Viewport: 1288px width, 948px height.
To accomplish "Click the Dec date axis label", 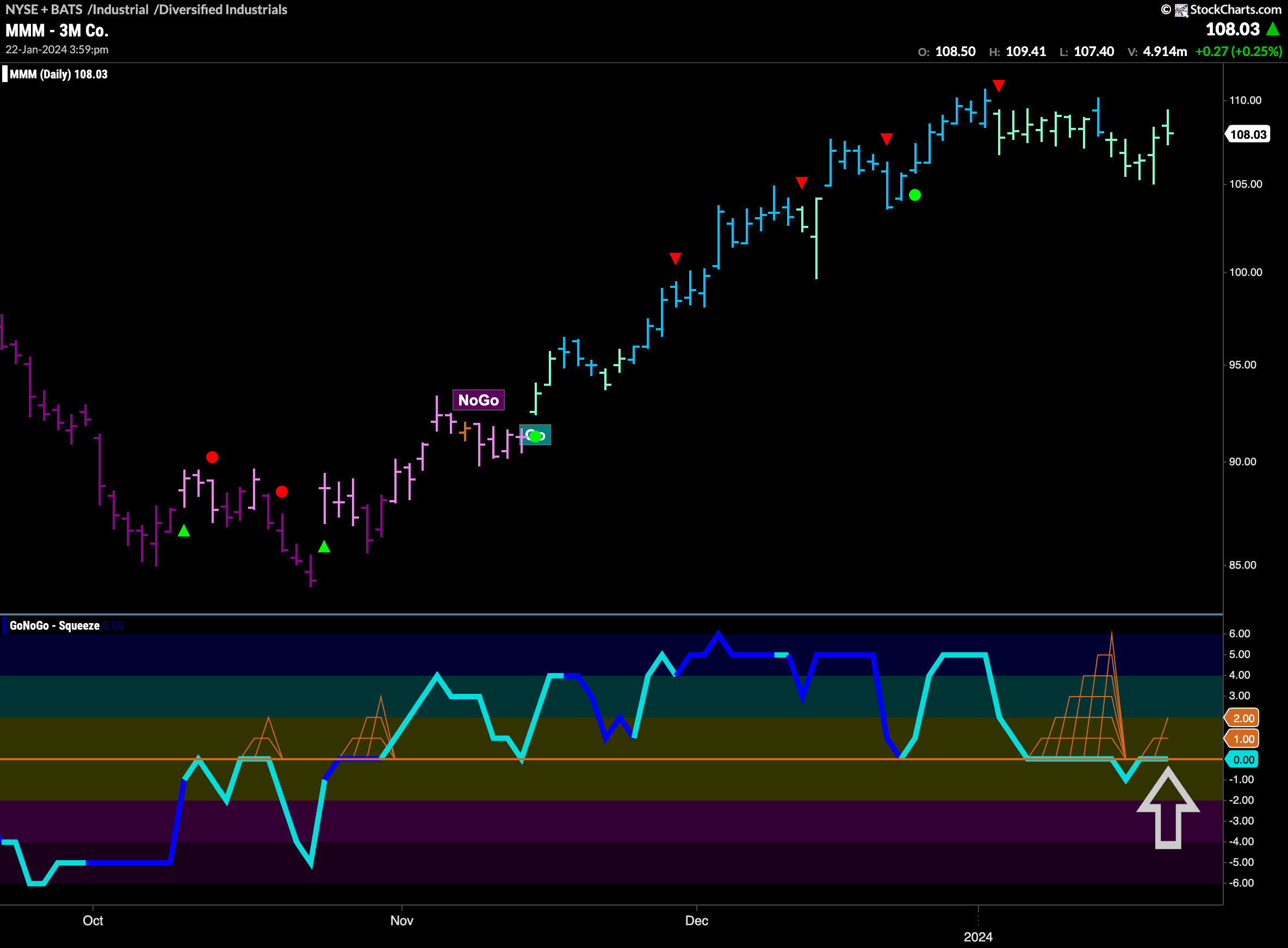I will click(696, 920).
